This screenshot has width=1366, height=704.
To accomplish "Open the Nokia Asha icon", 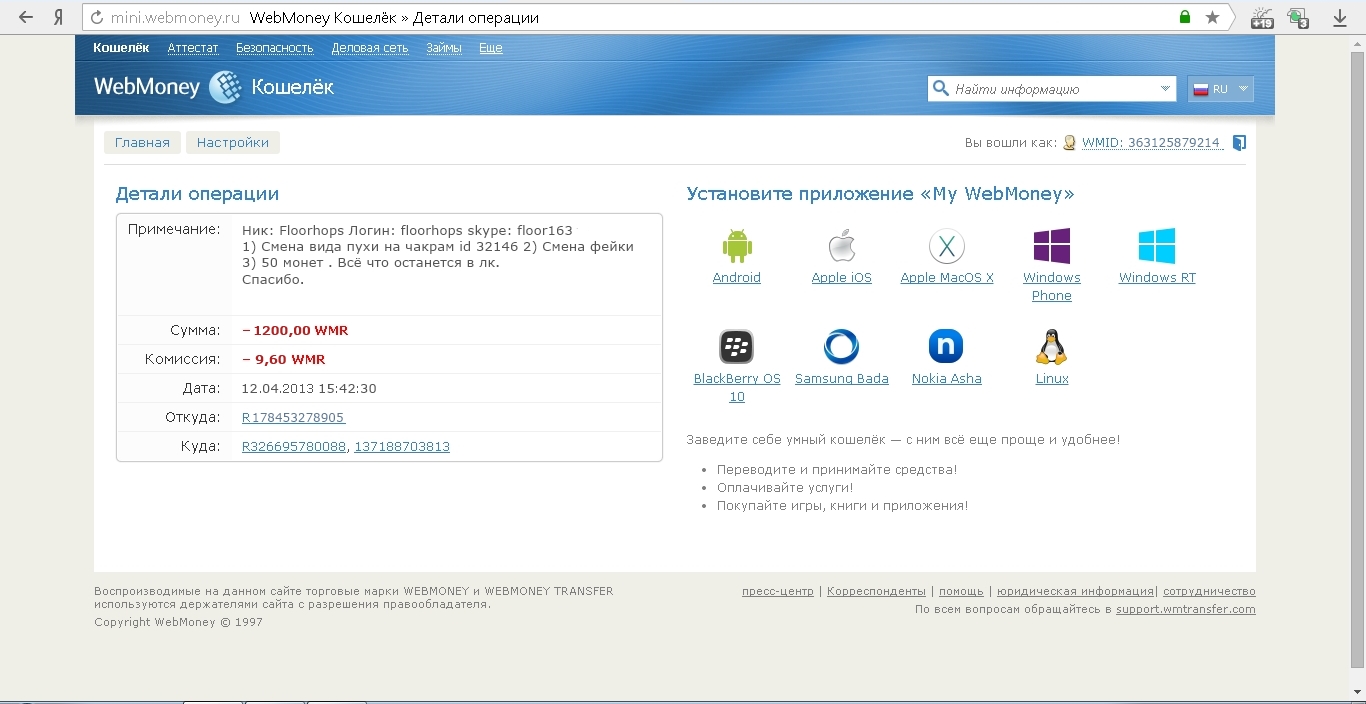I will tap(946, 347).
